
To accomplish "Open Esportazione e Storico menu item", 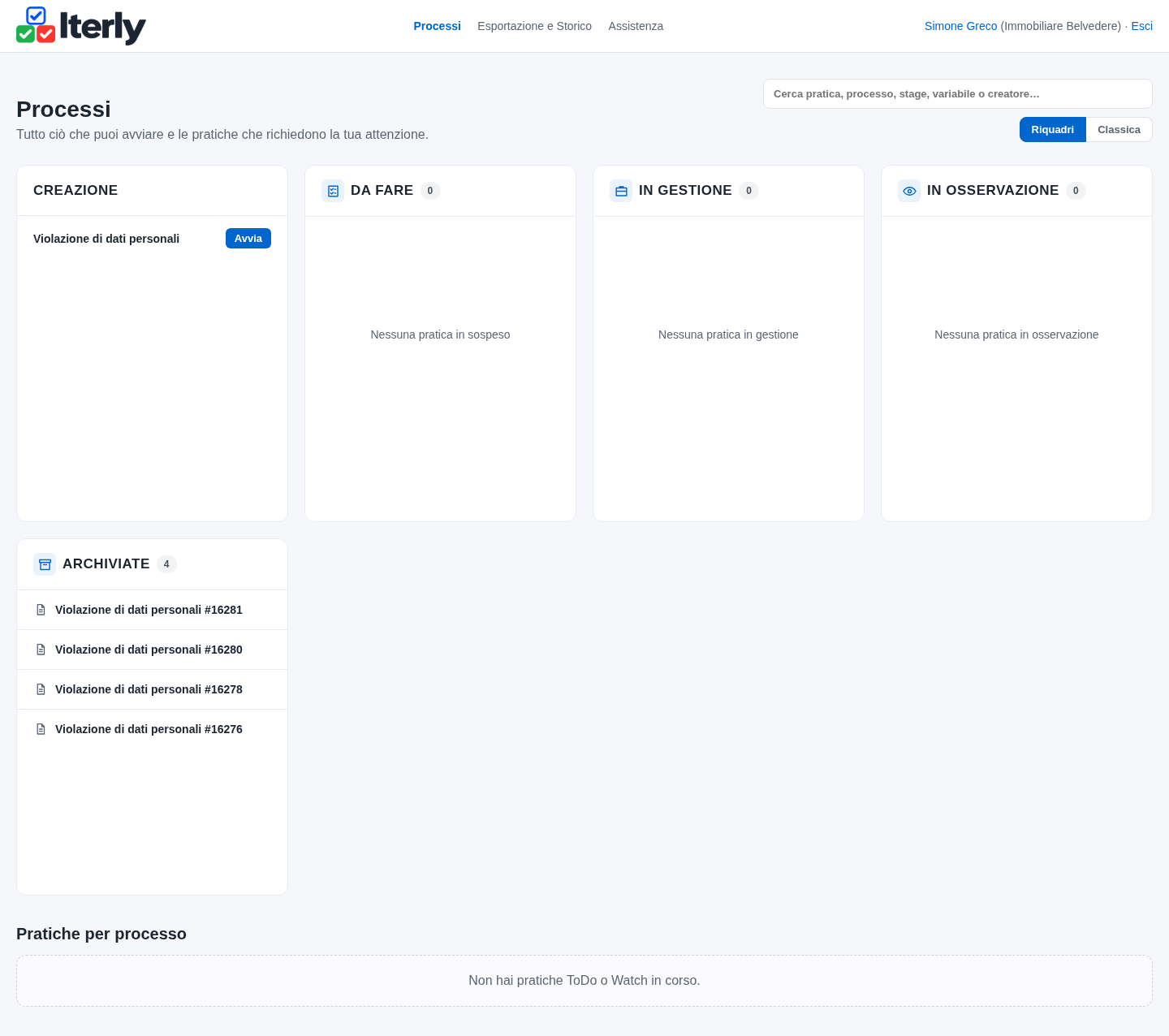I will [534, 26].
